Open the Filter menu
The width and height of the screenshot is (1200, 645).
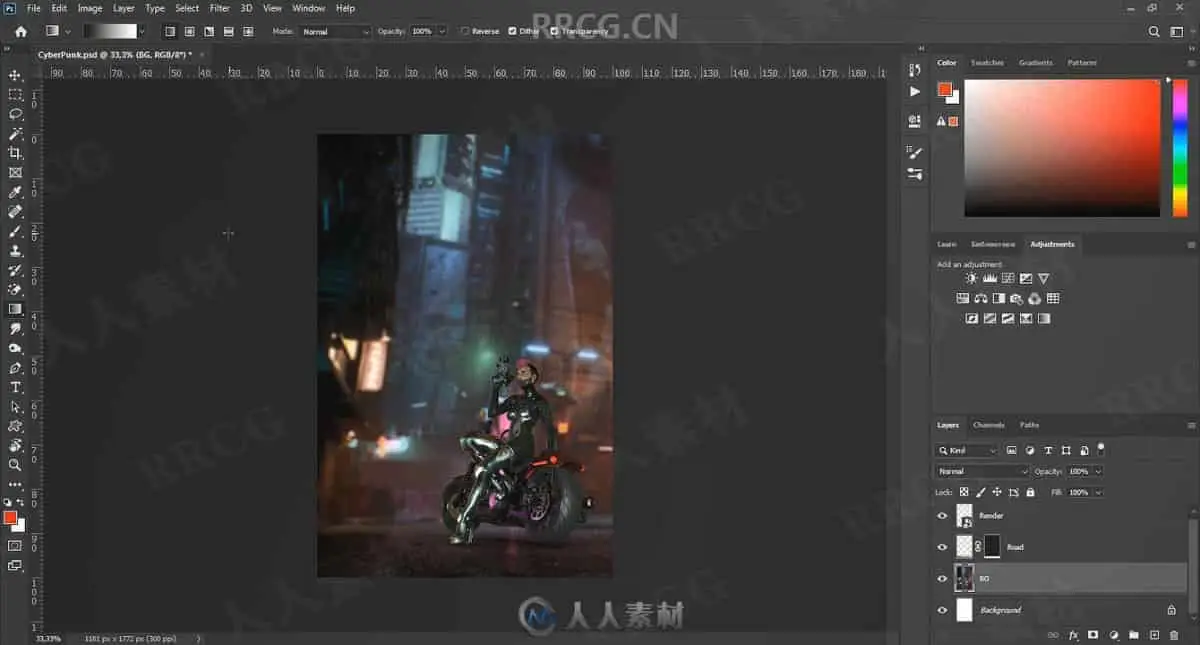(x=220, y=8)
